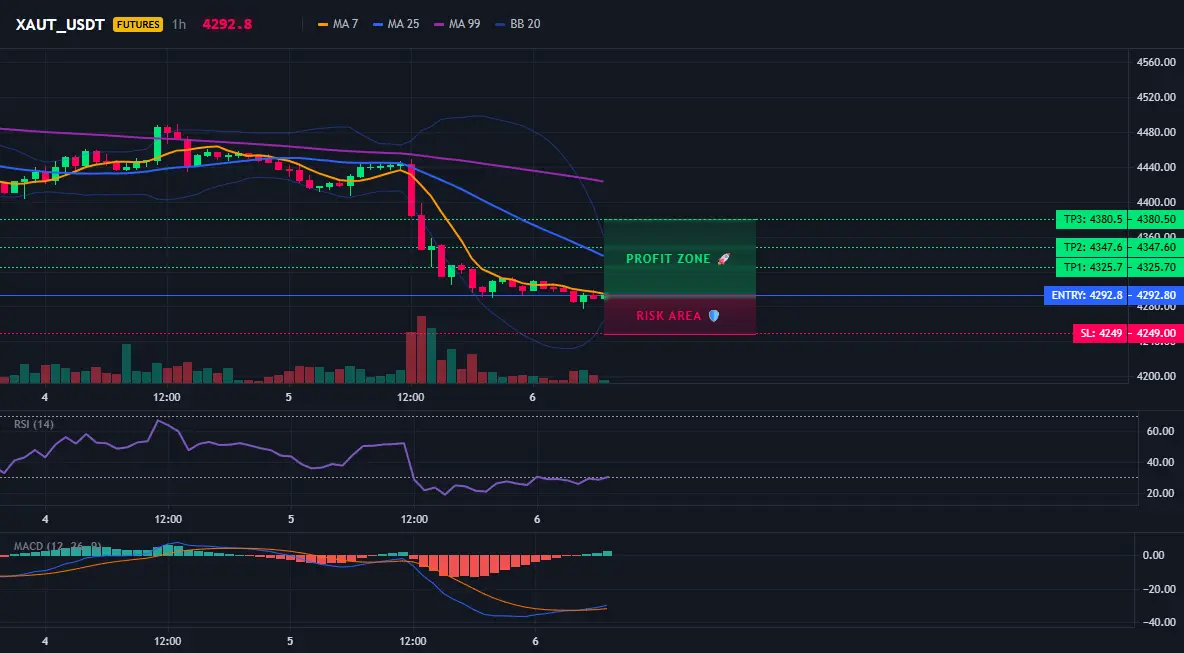Click the rocket icon in profit zone
This screenshot has width=1184, height=653.
723,259
